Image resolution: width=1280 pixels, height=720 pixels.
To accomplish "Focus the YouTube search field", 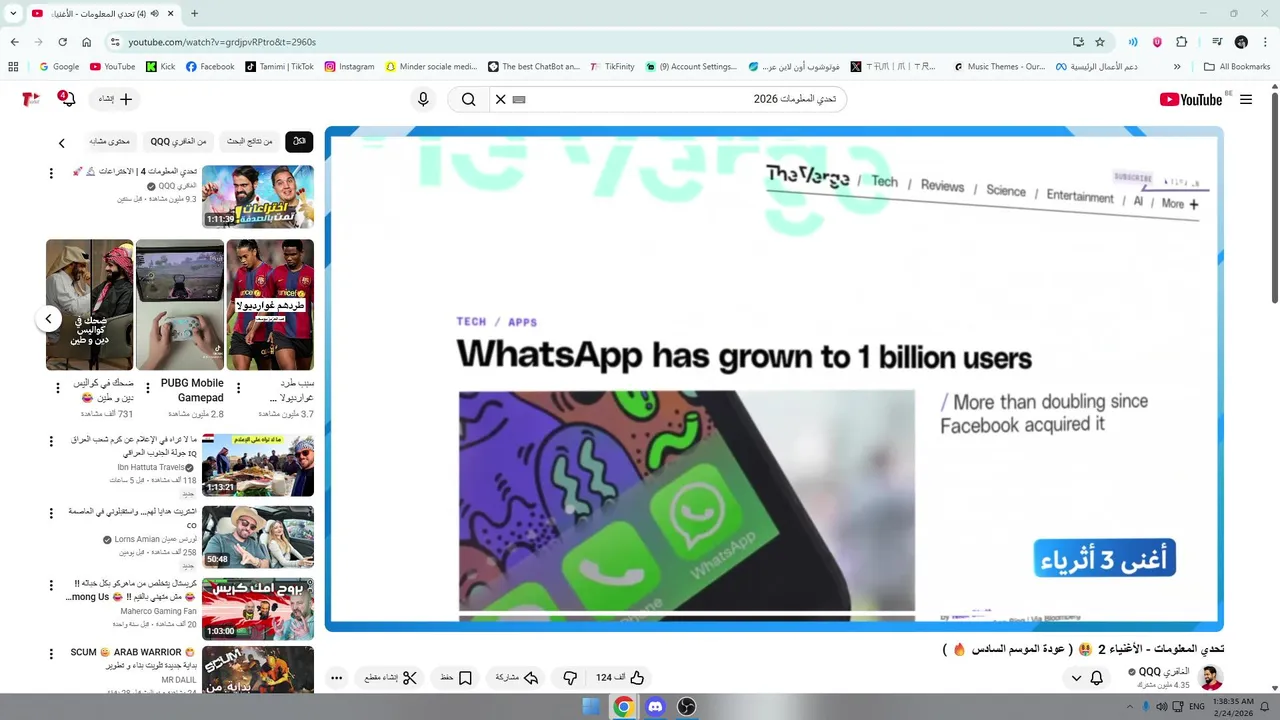I will click(680, 99).
